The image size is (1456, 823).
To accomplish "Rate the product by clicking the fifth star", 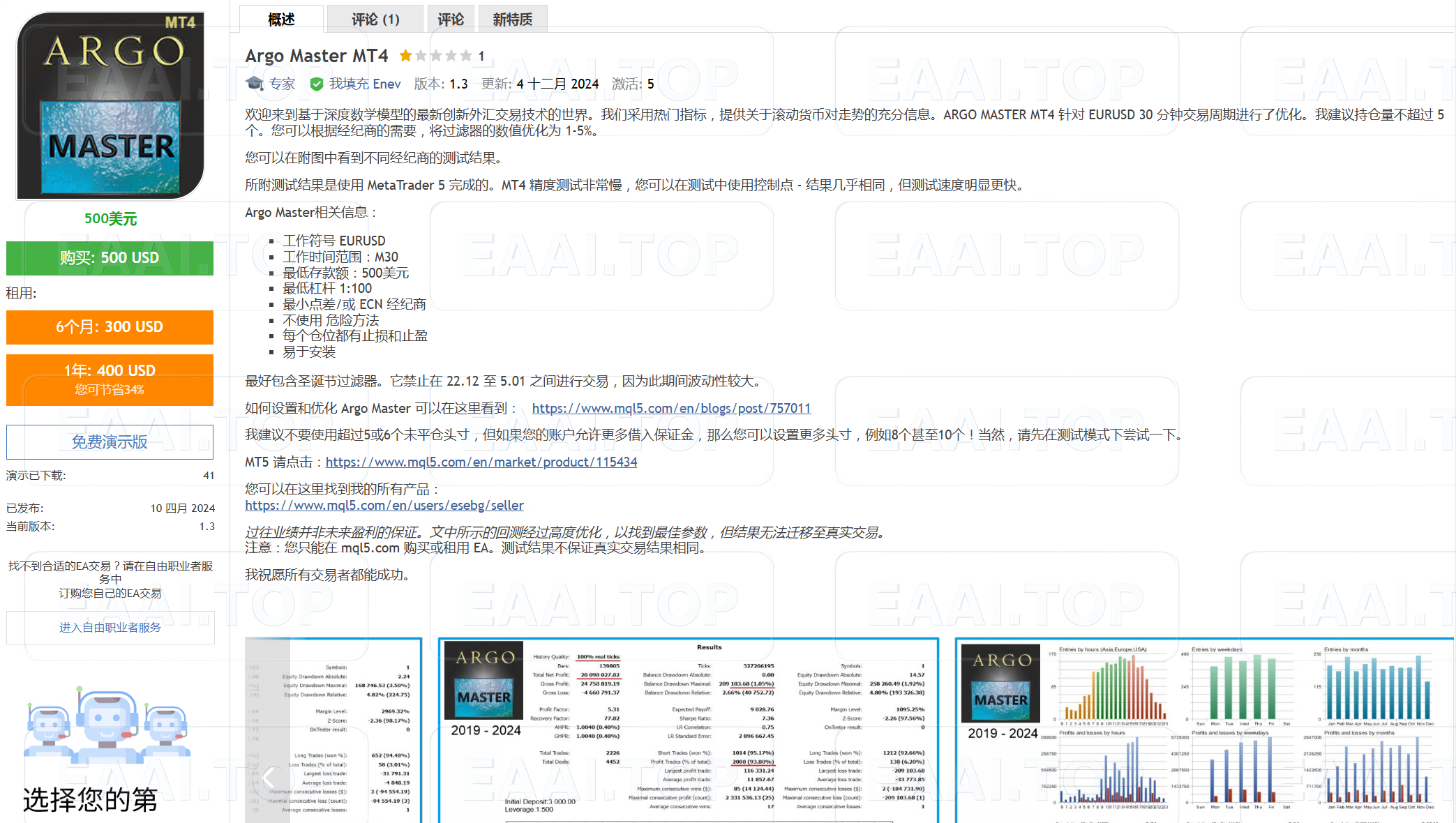I will coord(467,54).
